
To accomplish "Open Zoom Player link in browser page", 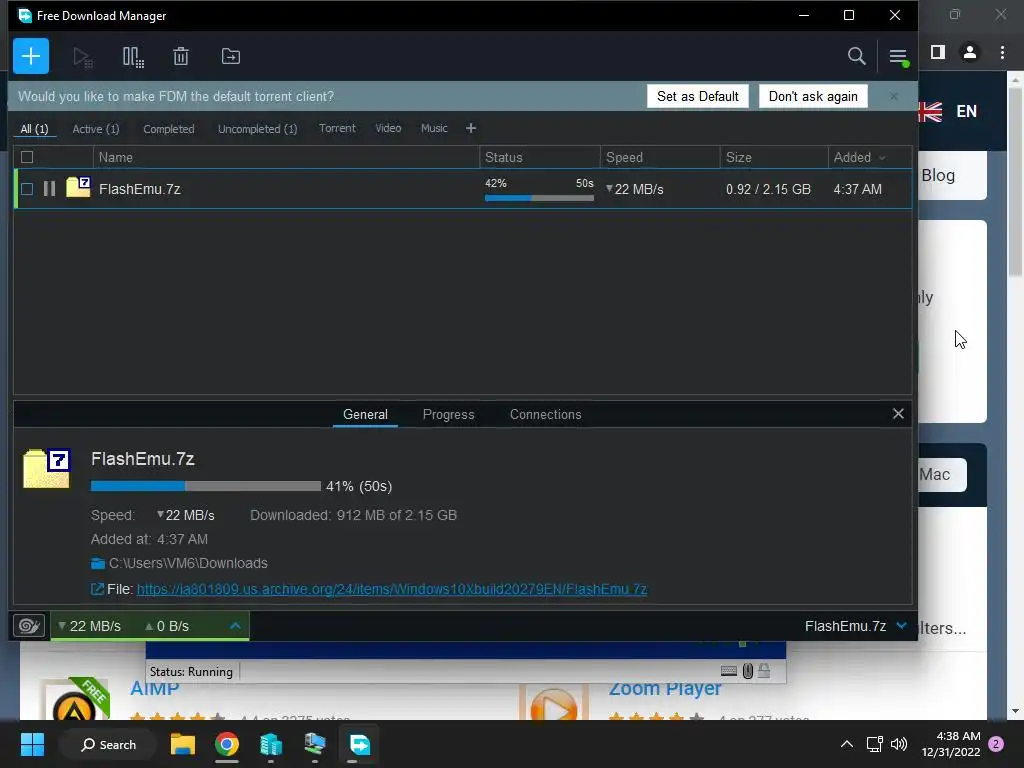I will point(665,688).
